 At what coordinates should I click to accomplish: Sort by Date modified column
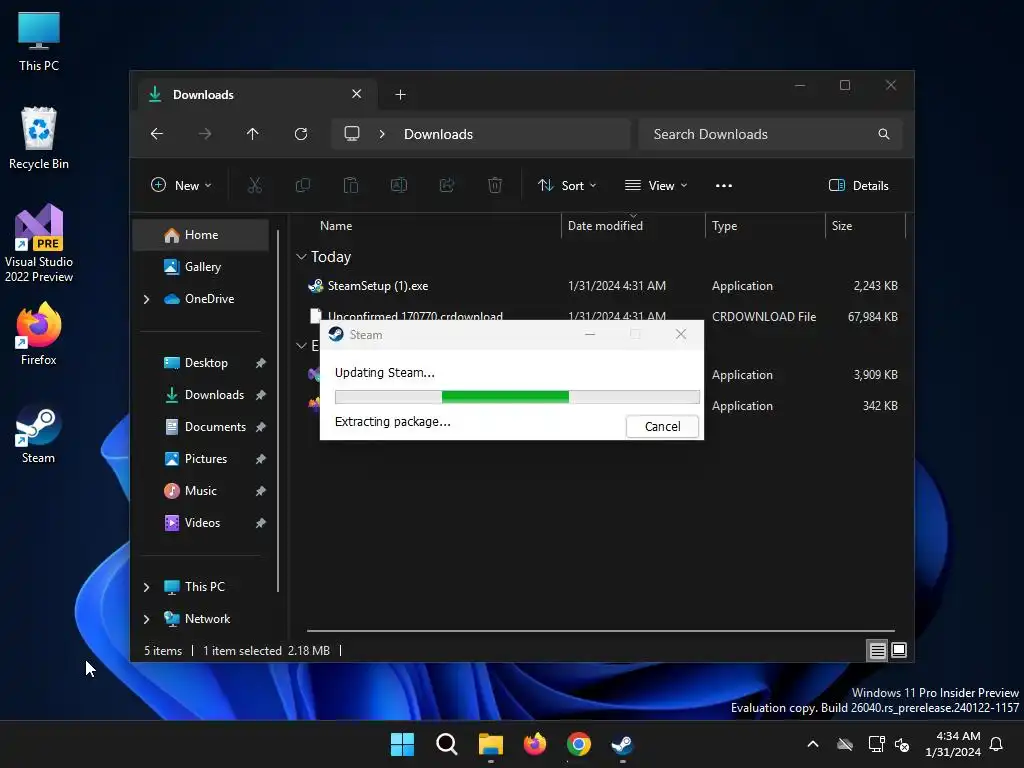(605, 226)
